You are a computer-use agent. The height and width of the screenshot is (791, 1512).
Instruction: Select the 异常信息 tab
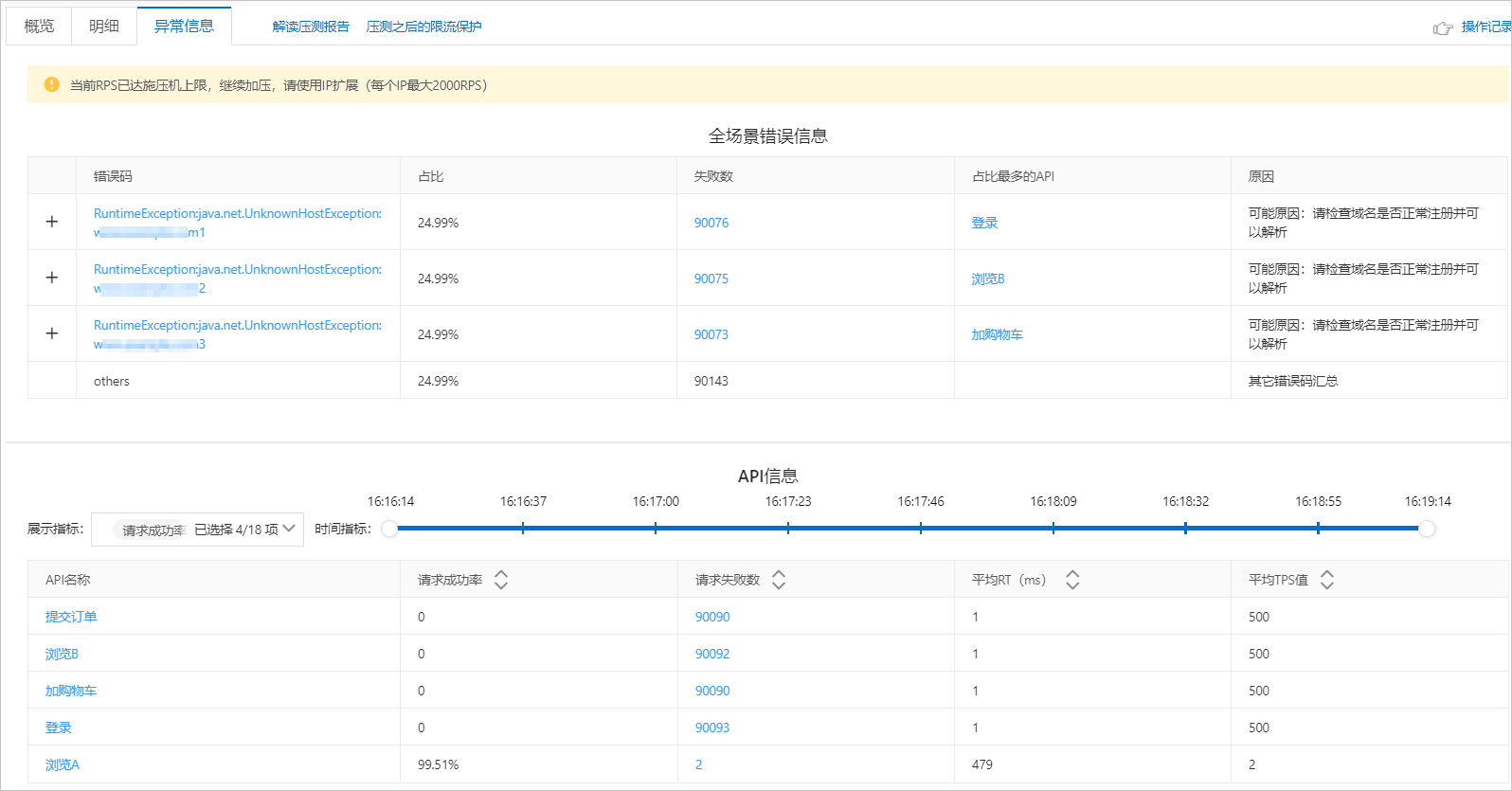pyautogui.click(x=184, y=27)
